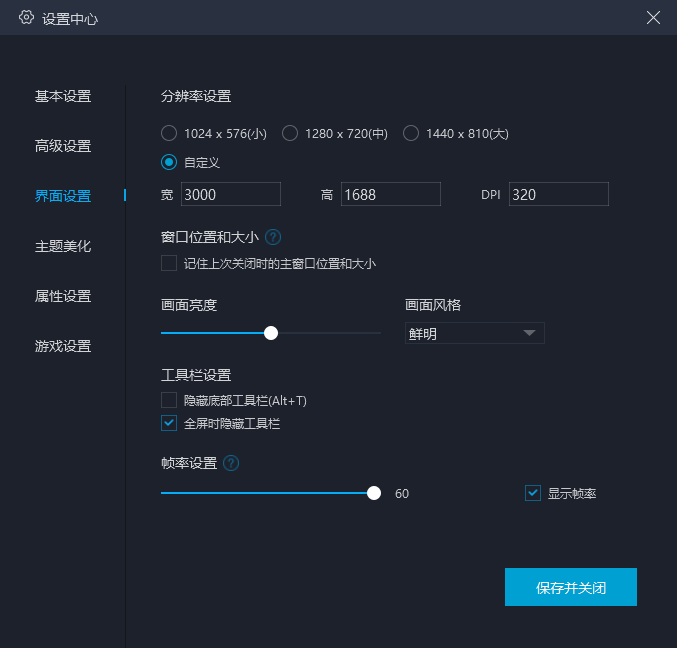
Task: Click the 工具栏设置 heading
Action: coord(196,375)
